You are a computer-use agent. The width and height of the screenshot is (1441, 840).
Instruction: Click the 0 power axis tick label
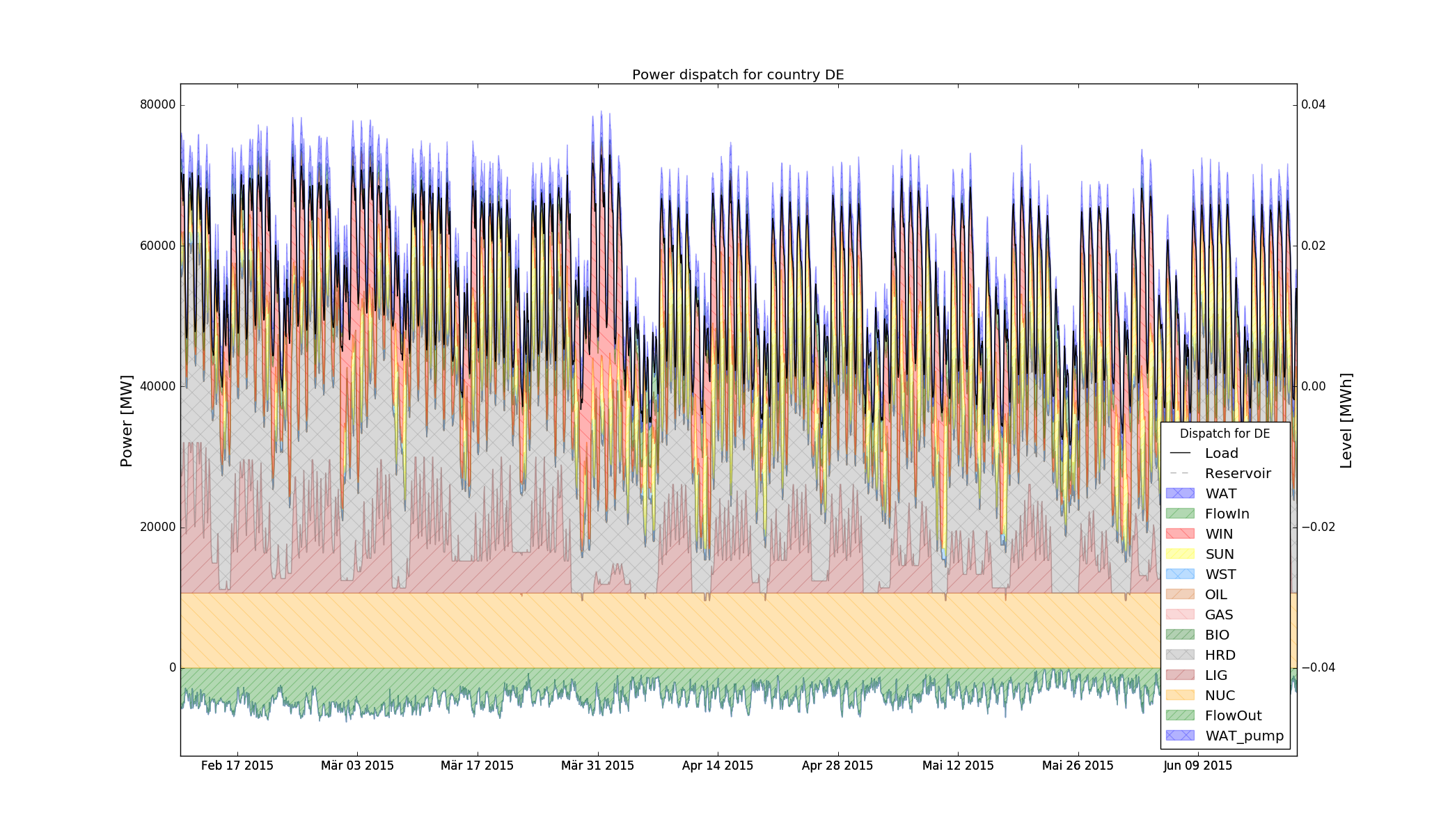[x=173, y=667]
